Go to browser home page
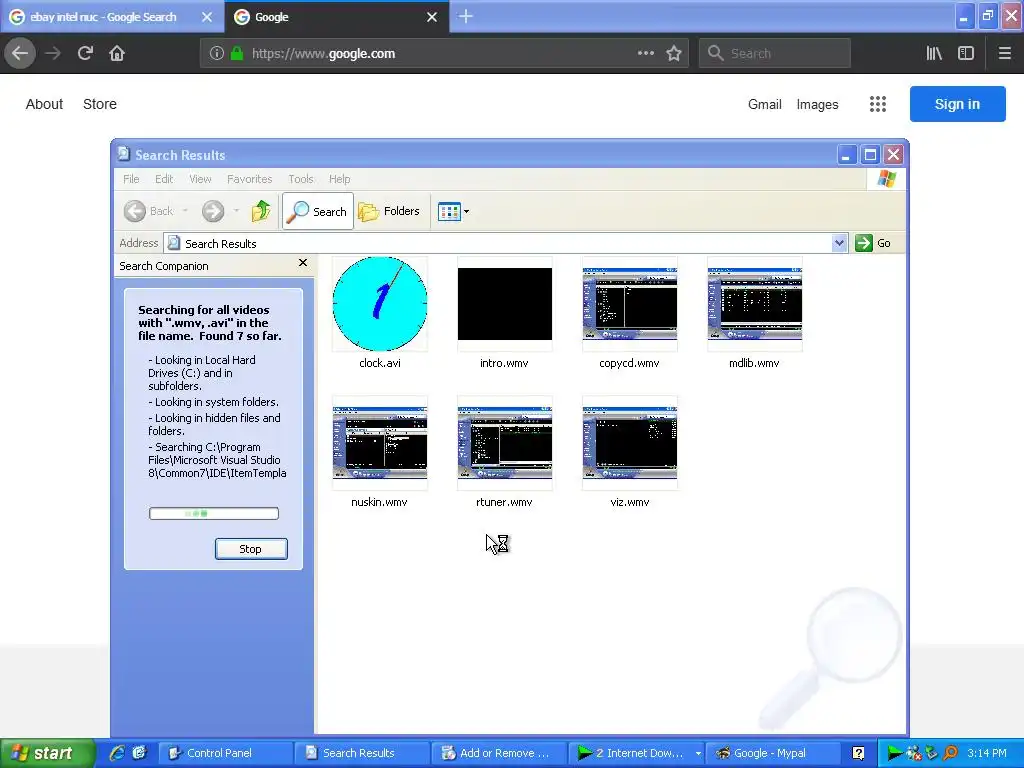 click(x=117, y=54)
